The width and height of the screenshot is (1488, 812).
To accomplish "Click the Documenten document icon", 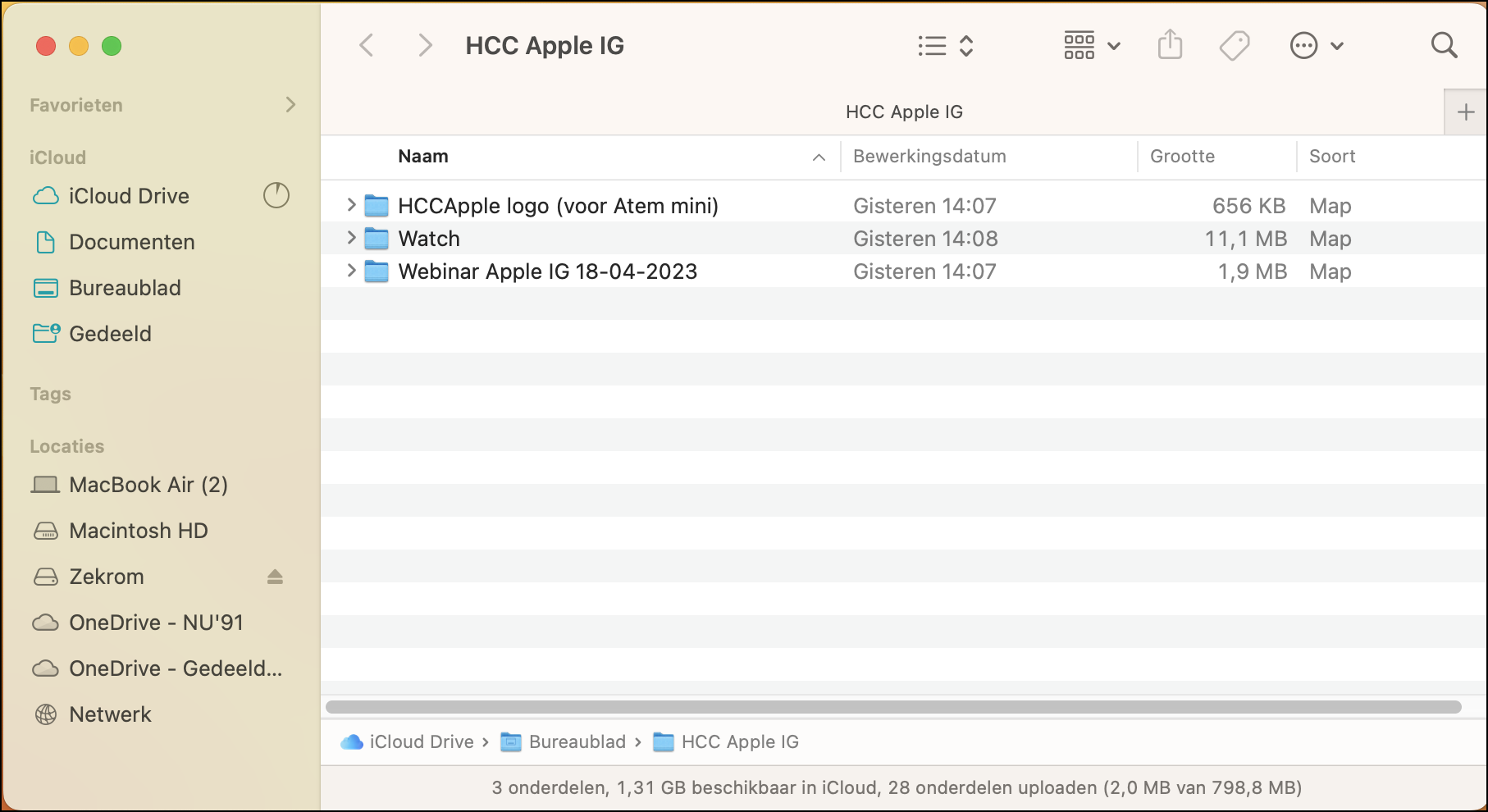I will tap(46, 242).
